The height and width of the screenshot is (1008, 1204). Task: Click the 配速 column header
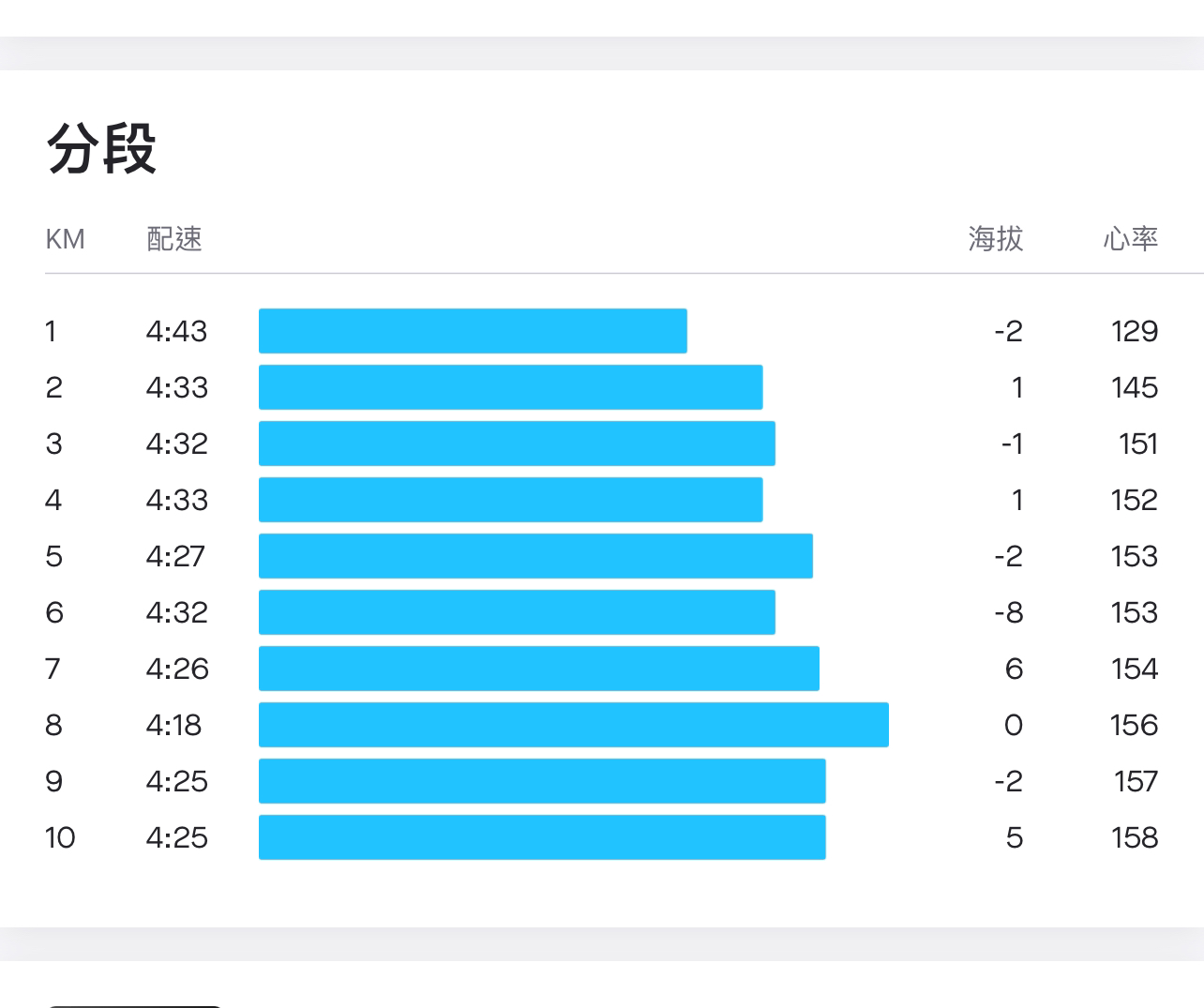(174, 238)
